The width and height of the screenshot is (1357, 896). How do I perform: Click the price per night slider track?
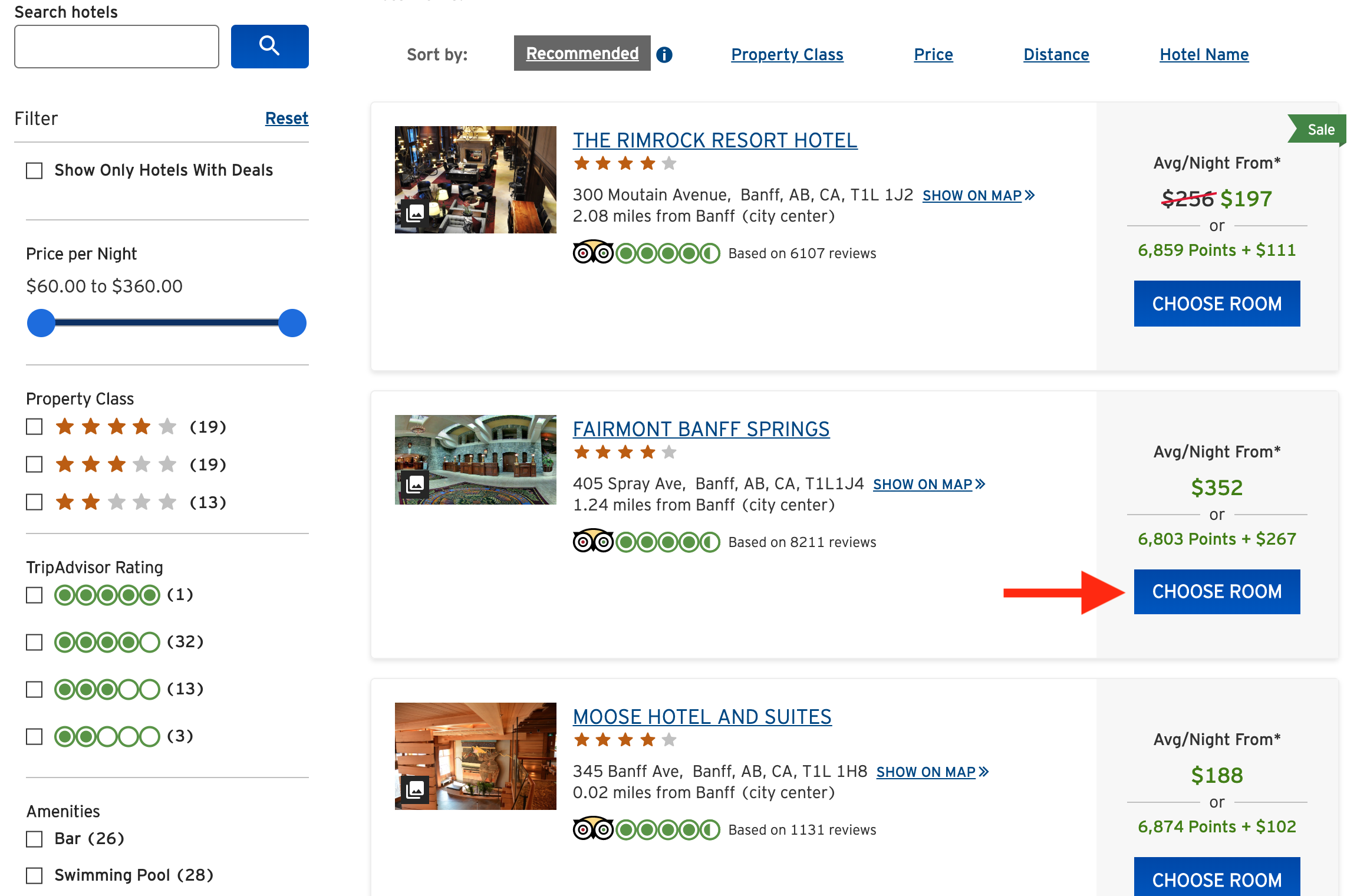pos(167,322)
